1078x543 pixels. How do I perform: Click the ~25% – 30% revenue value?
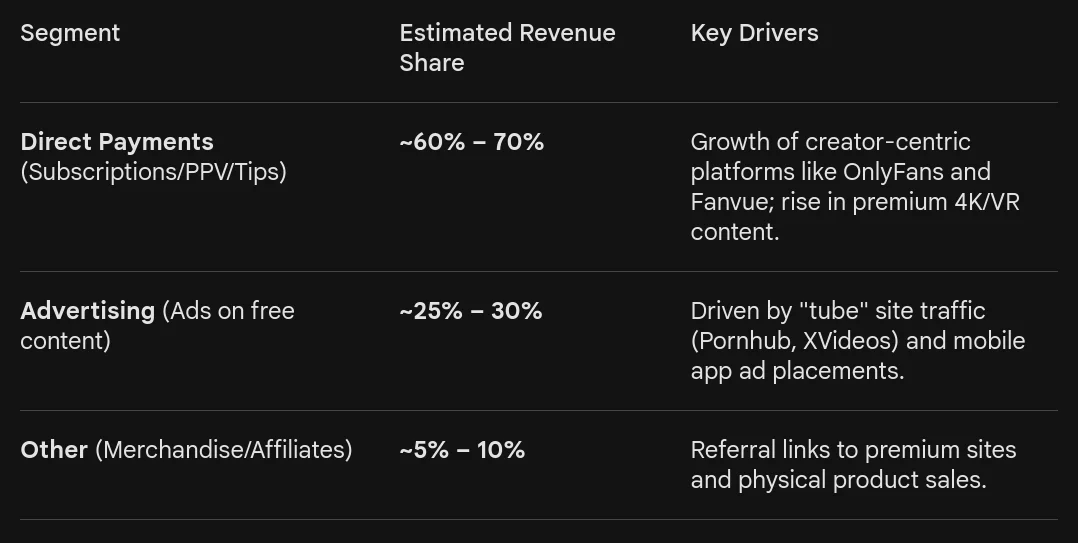[x=470, y=311]
